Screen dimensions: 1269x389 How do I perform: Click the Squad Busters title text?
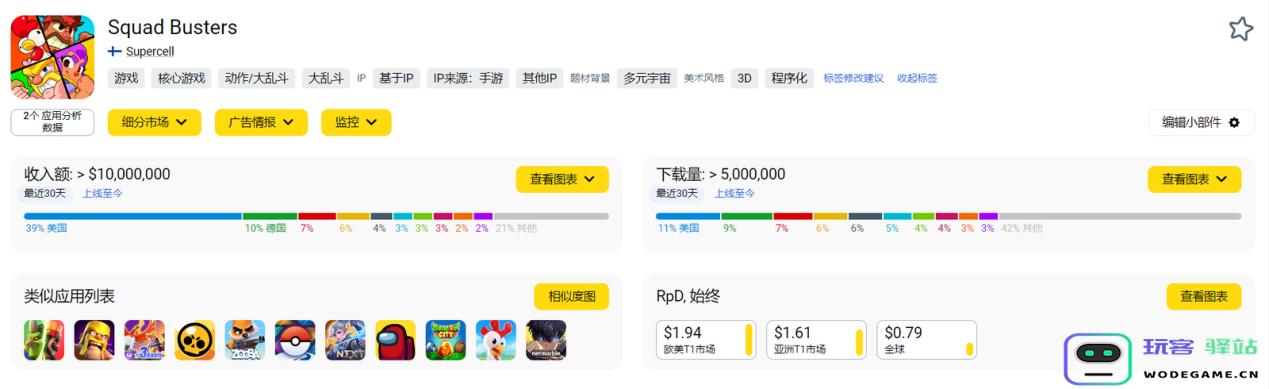tap(172, 27)
